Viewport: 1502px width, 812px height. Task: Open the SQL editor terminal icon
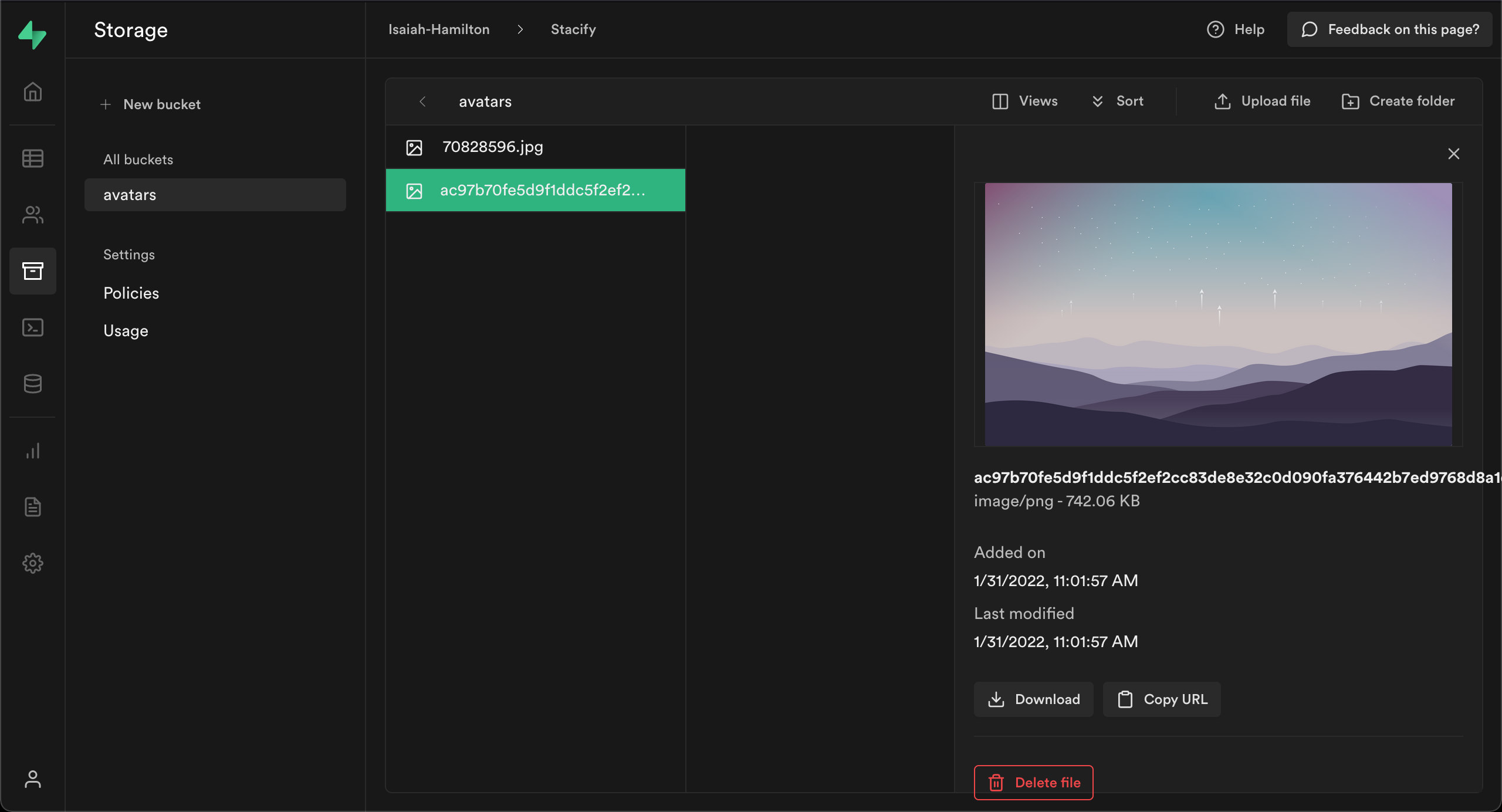[x=33, y=327]
